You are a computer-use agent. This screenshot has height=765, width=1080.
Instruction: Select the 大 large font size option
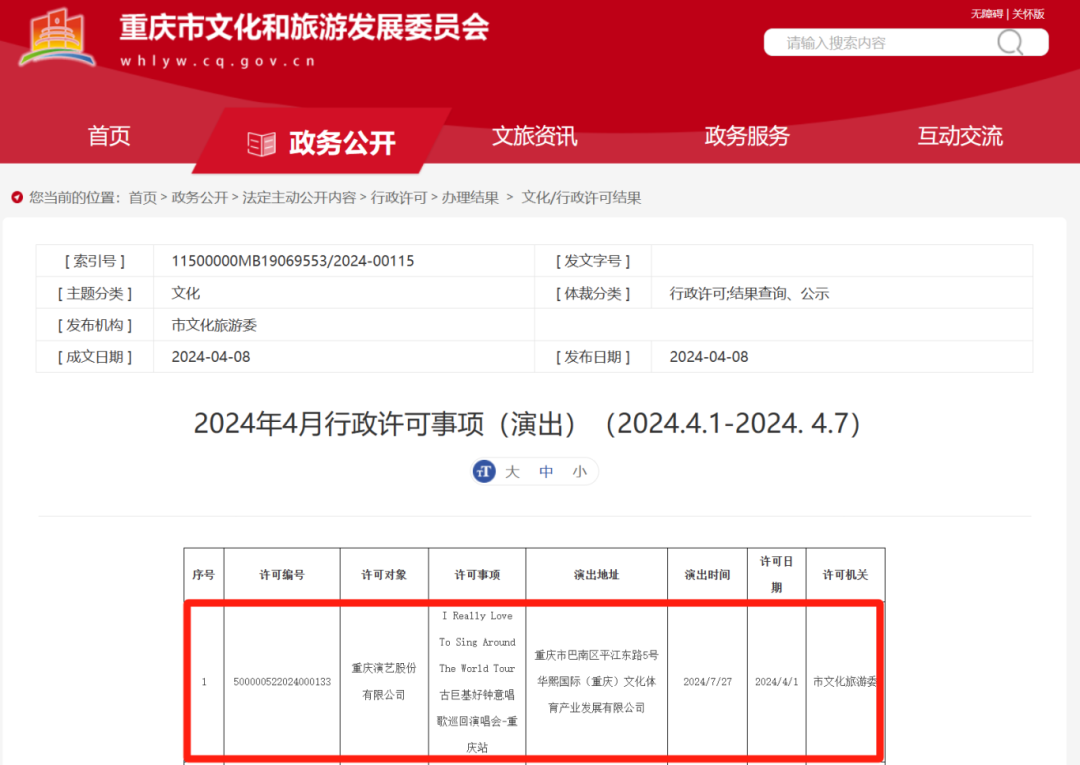pyautogui.click(x=511, y=471)
